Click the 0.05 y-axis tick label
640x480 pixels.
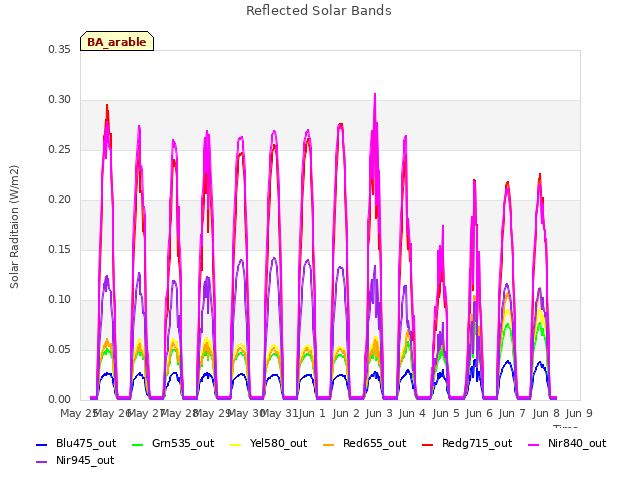click(60, 349)
